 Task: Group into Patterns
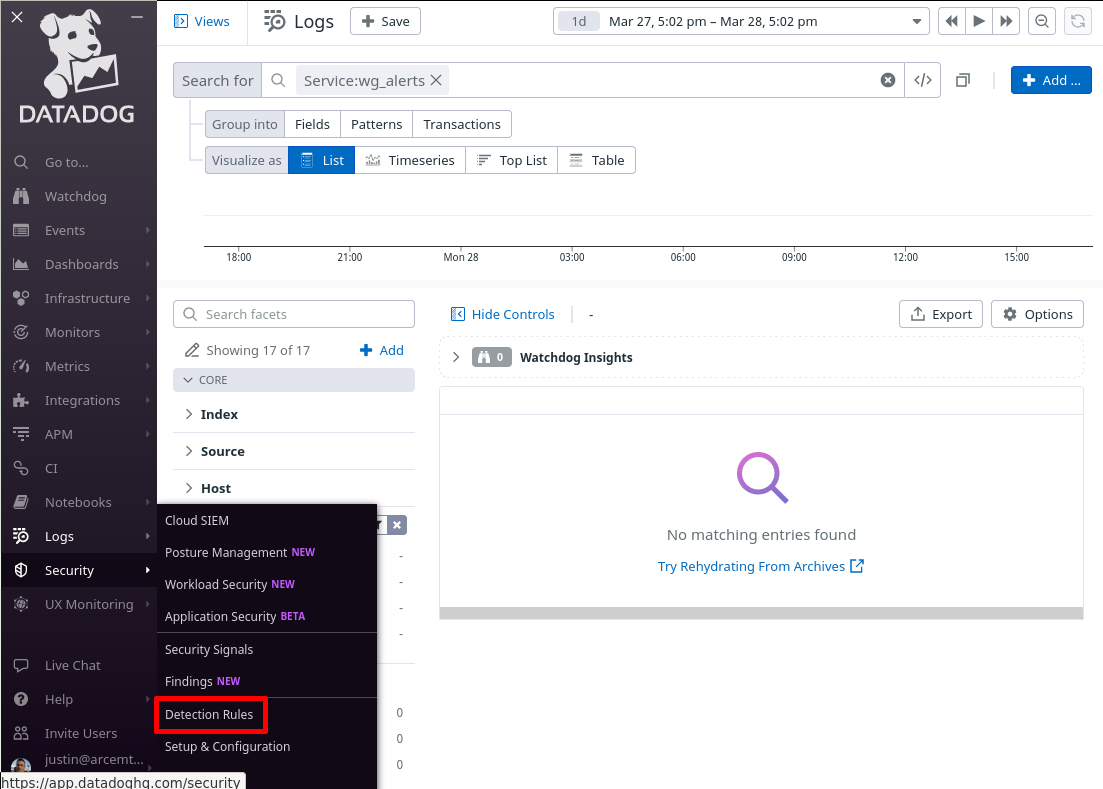click(376, 124)
